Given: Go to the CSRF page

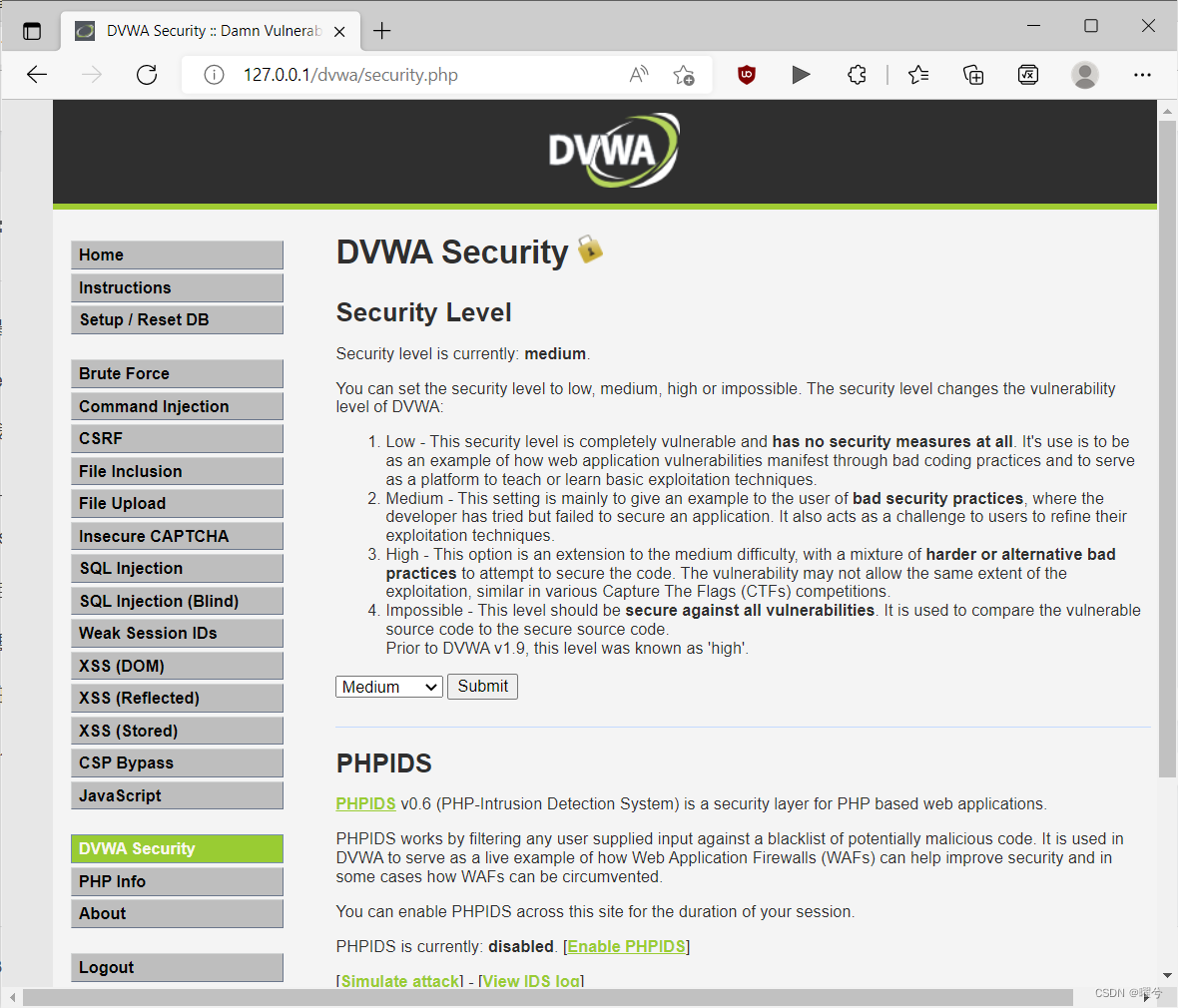Looking at the screenshot, I should coord(178,439).
